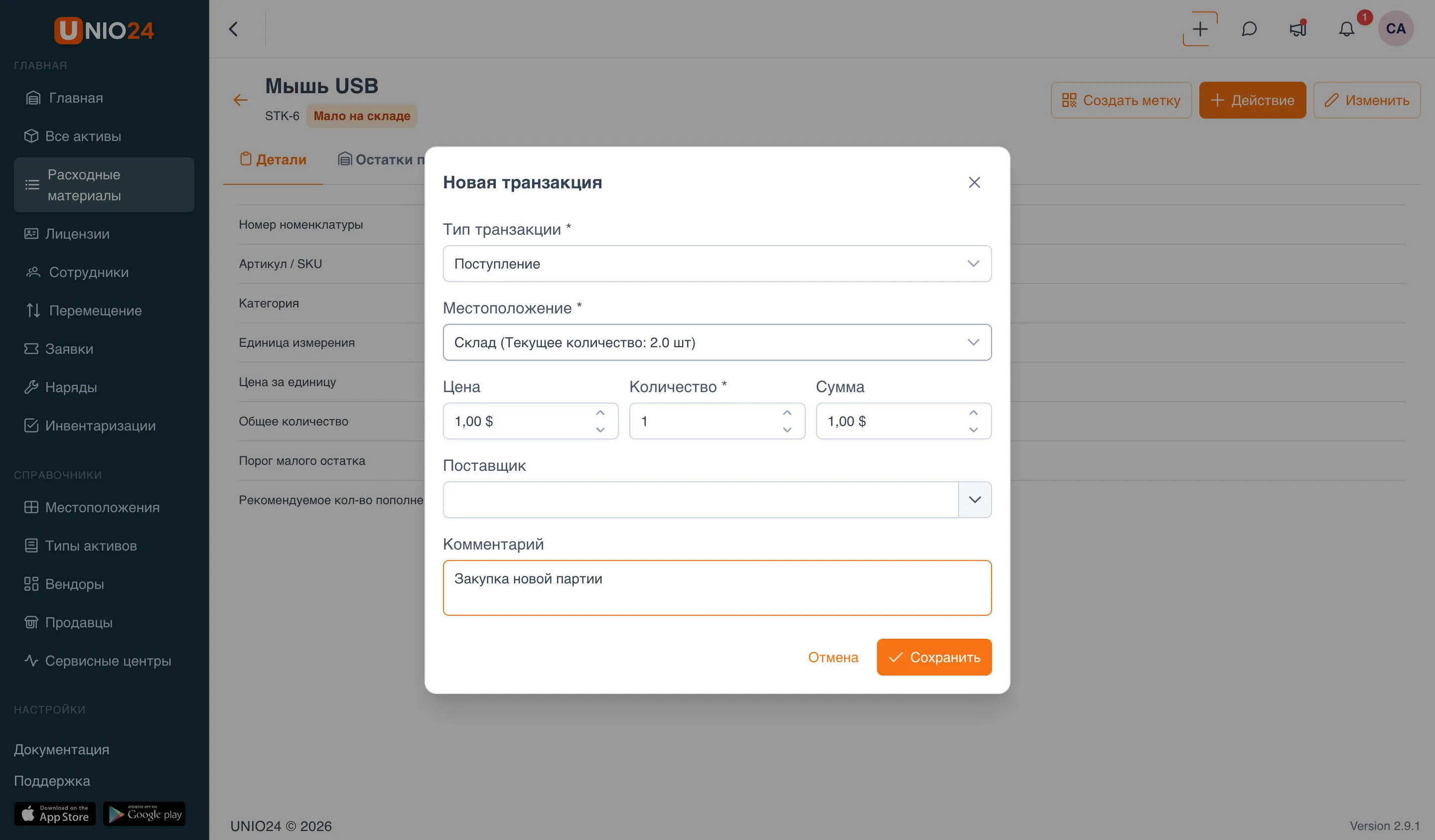Switch to the Детали tab

click(273, 159)
